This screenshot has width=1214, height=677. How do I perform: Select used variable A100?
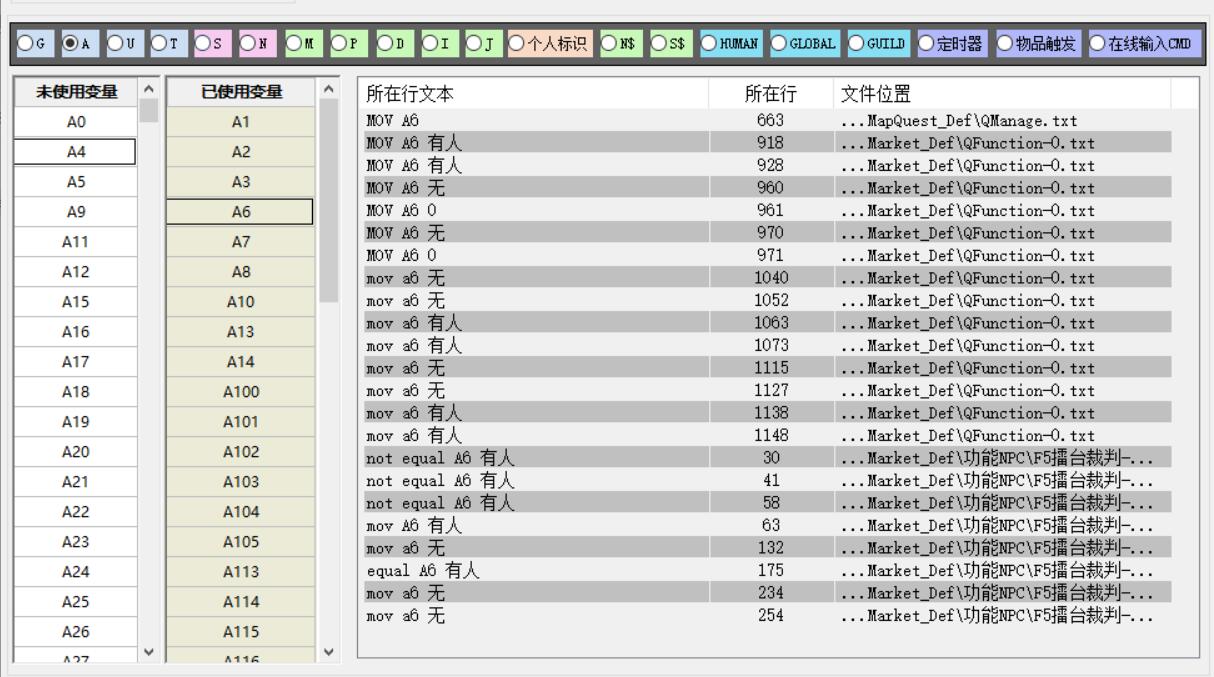239,392
